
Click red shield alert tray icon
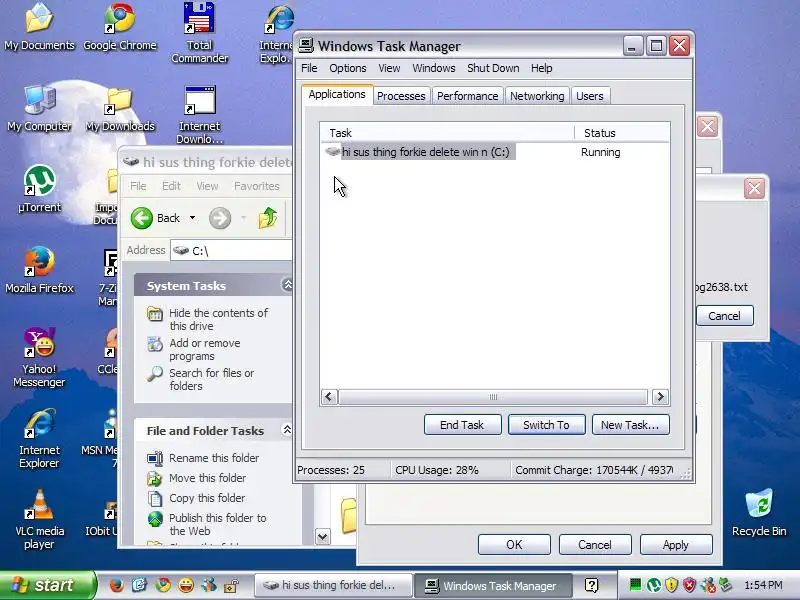click(689, 585)
